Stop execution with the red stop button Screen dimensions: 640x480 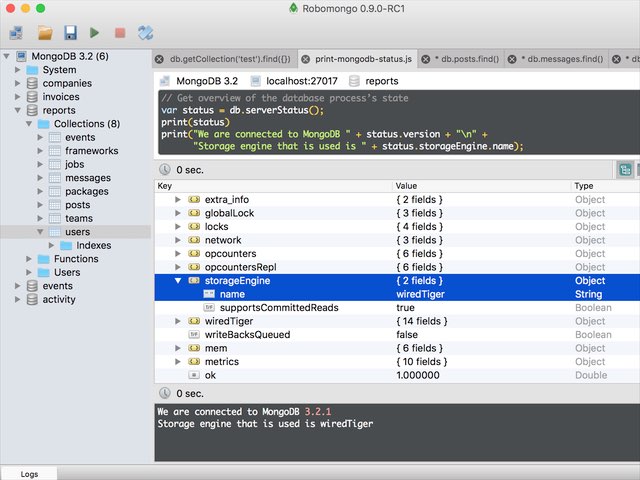tap(120, 33)
